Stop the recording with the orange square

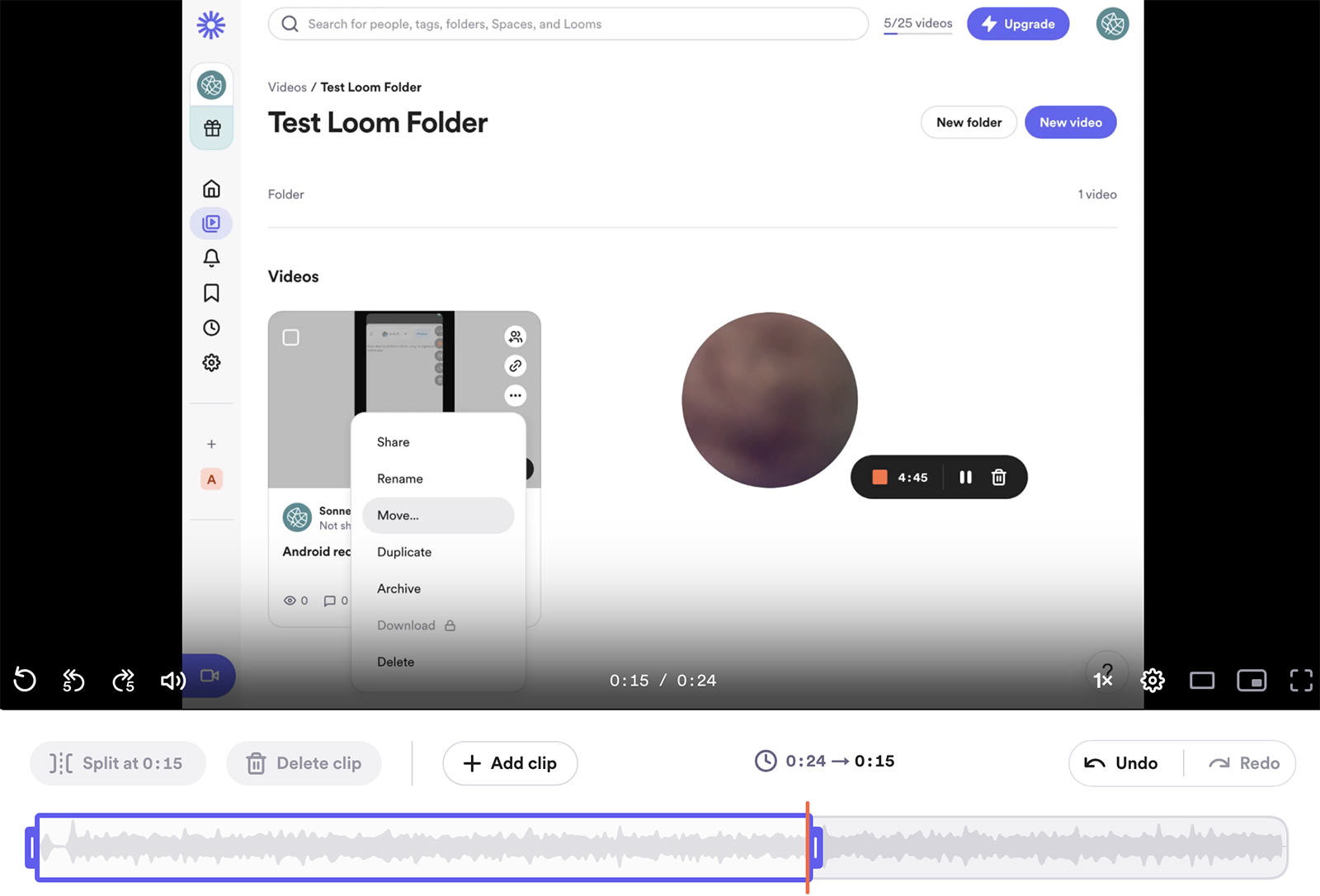(879, 477)
